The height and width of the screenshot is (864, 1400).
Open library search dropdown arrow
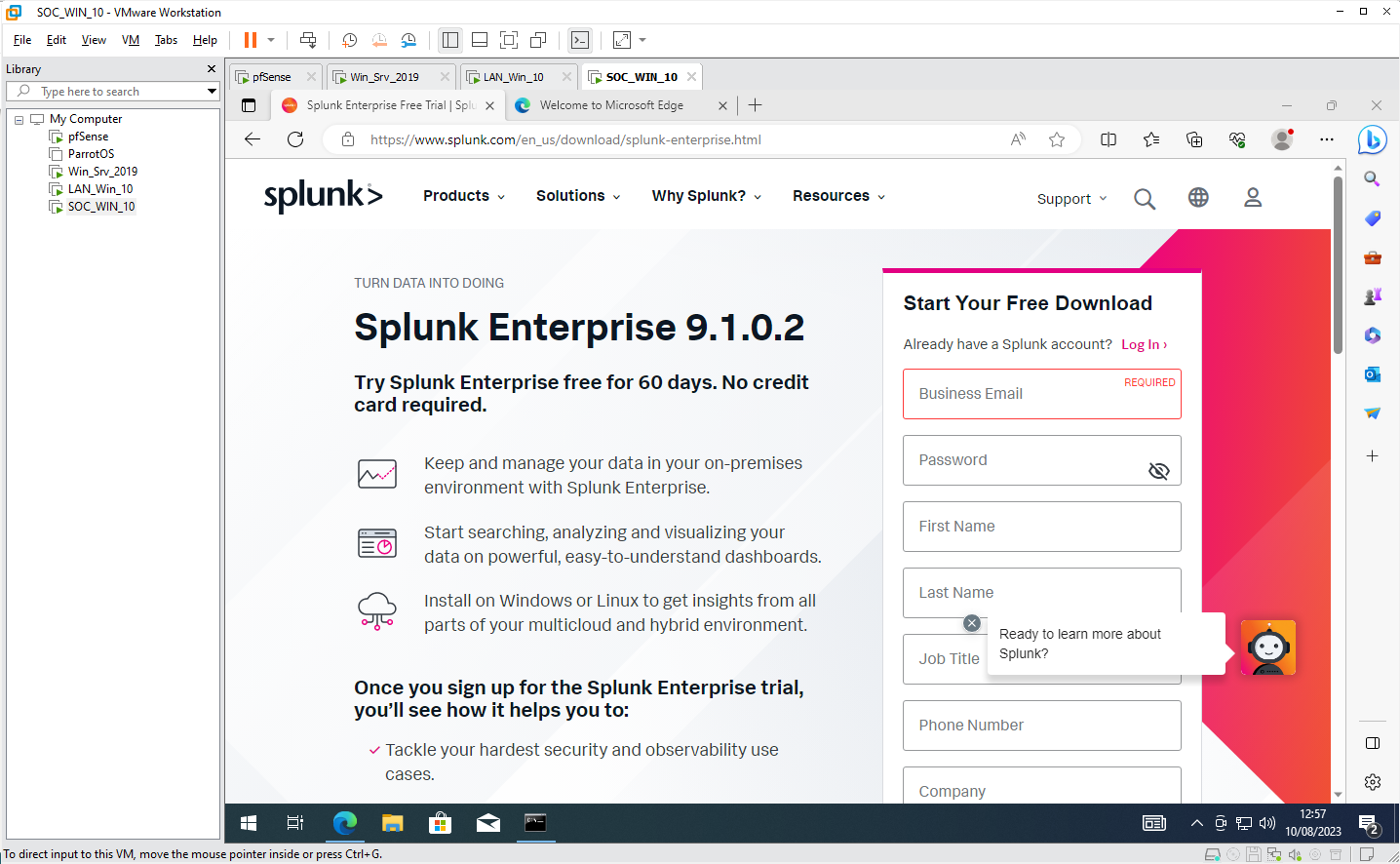(x=212, y=91)
